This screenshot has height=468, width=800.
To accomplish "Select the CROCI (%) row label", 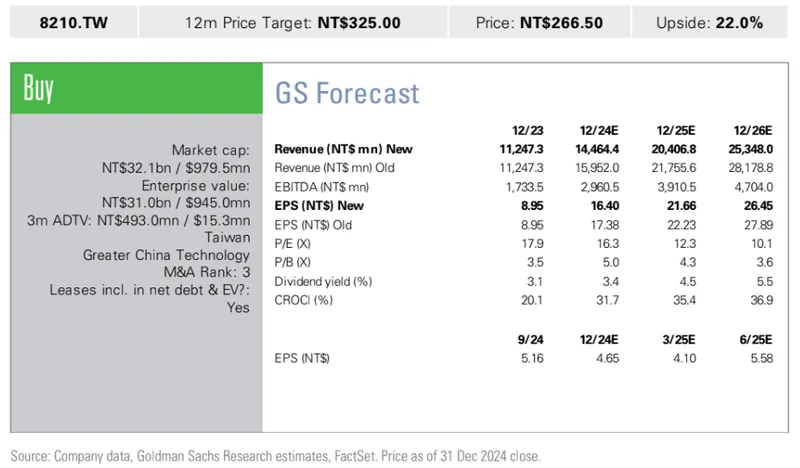I will click(x=302, y=300).
